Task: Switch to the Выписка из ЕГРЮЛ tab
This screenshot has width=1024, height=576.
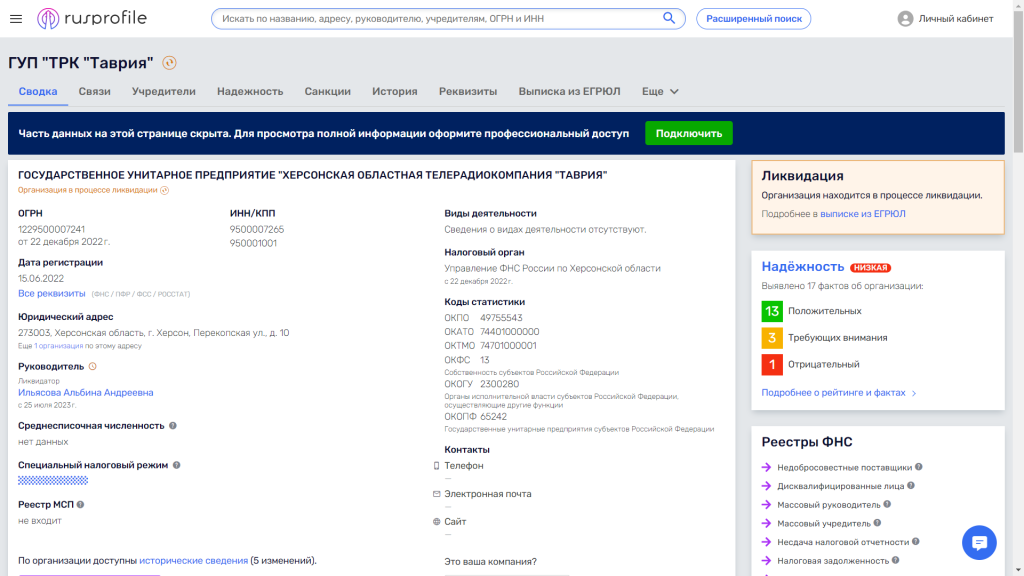Action: pyautogui.click(x=569, y=91)
